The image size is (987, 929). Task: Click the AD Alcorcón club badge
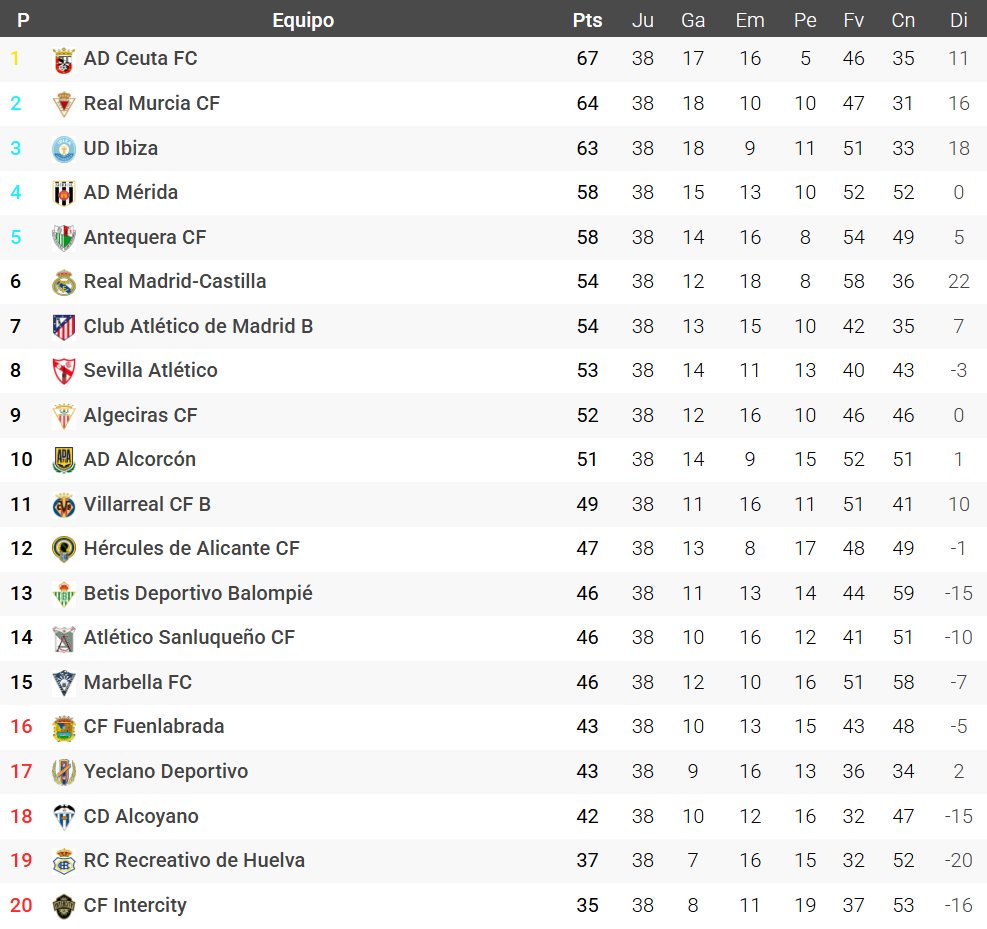pos(64,460)
